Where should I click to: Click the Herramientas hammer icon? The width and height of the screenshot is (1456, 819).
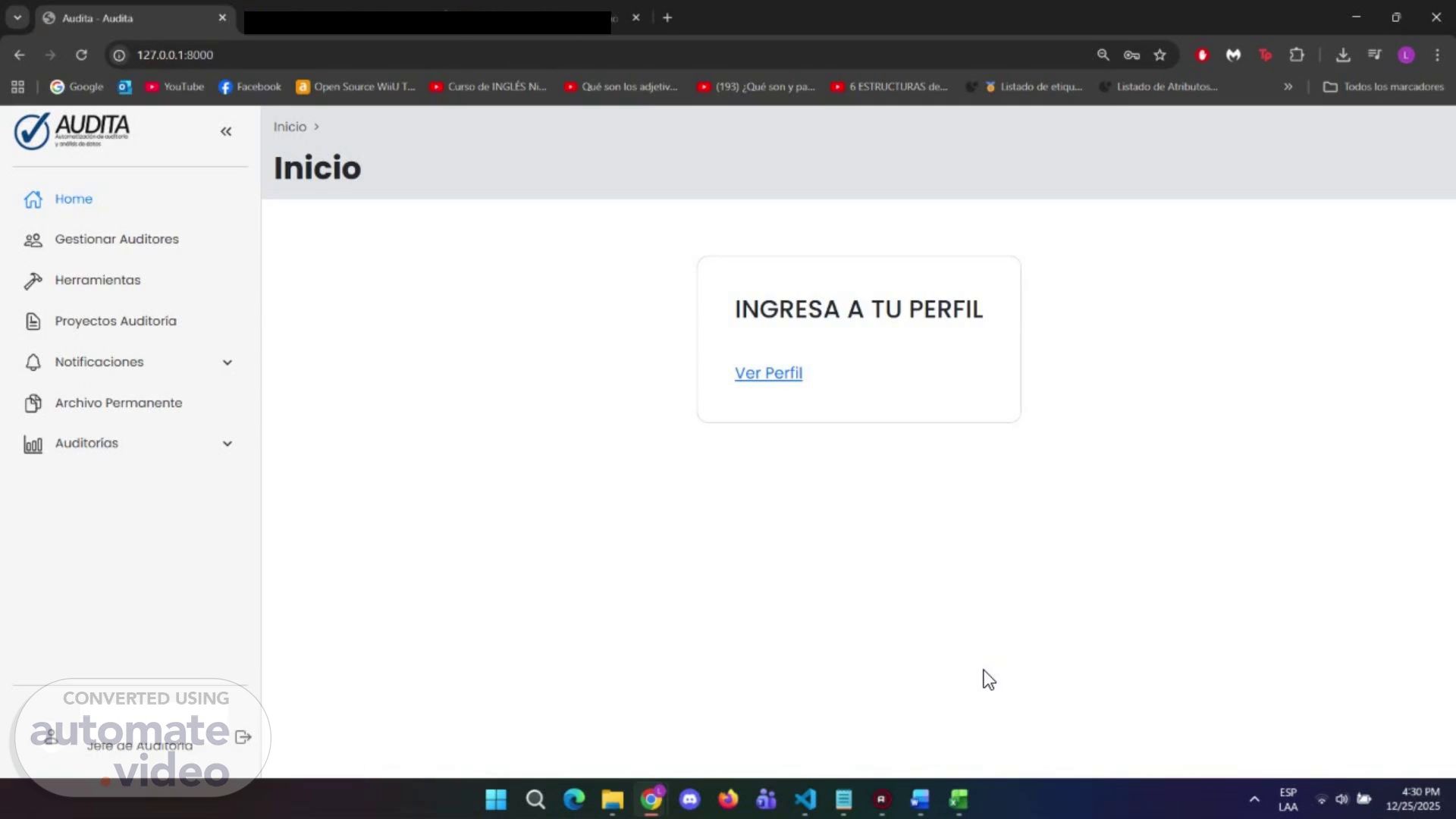click(x=33, y=281)
